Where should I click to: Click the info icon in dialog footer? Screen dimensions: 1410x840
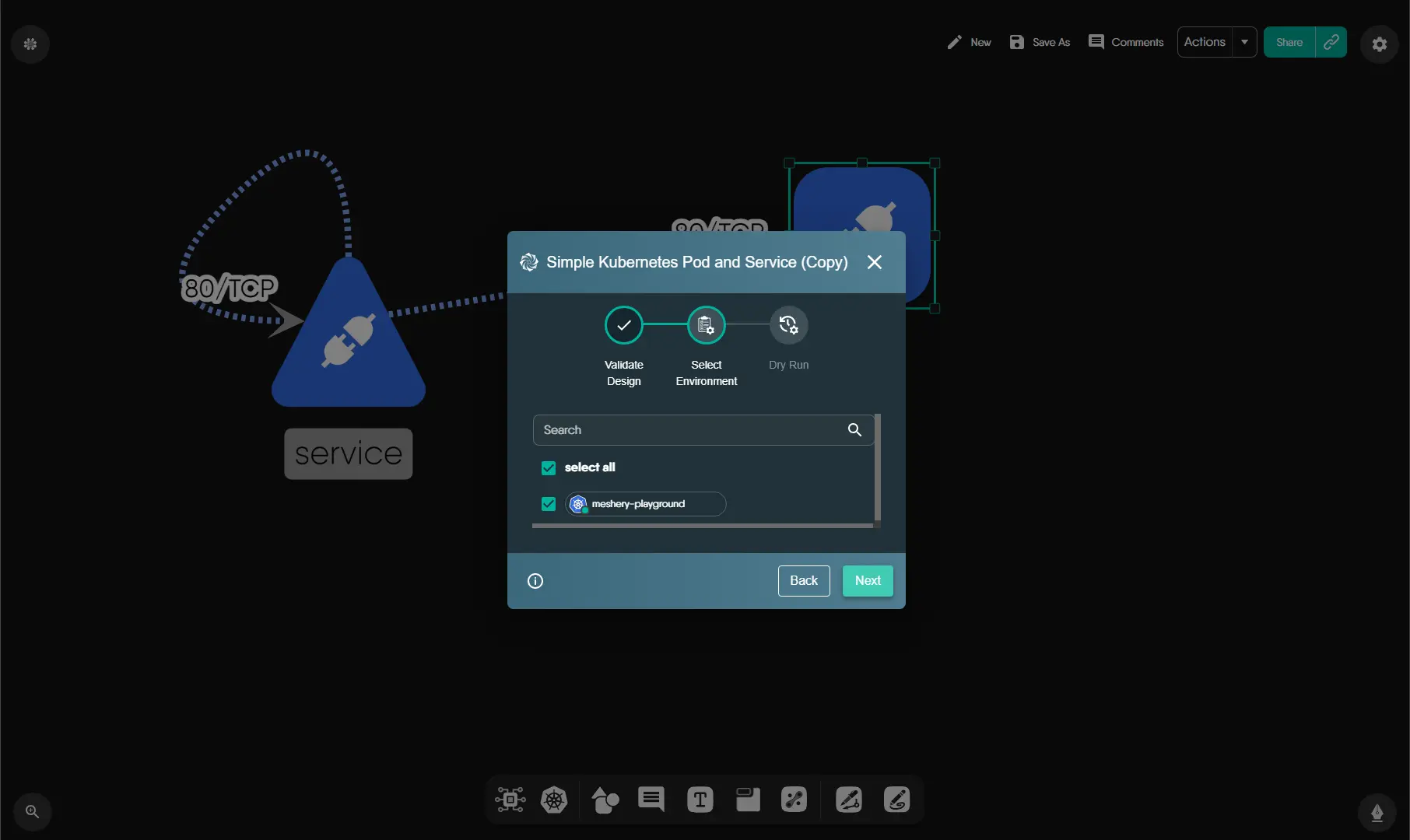point(535,581)
